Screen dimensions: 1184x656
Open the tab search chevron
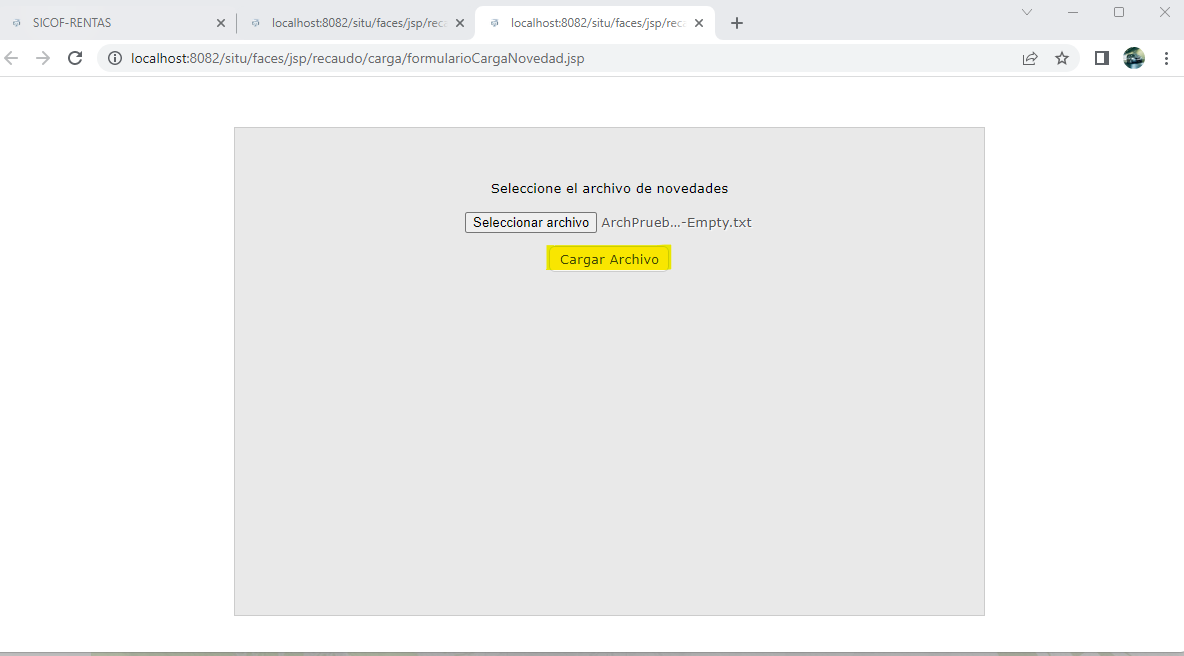click(1027, 12)
